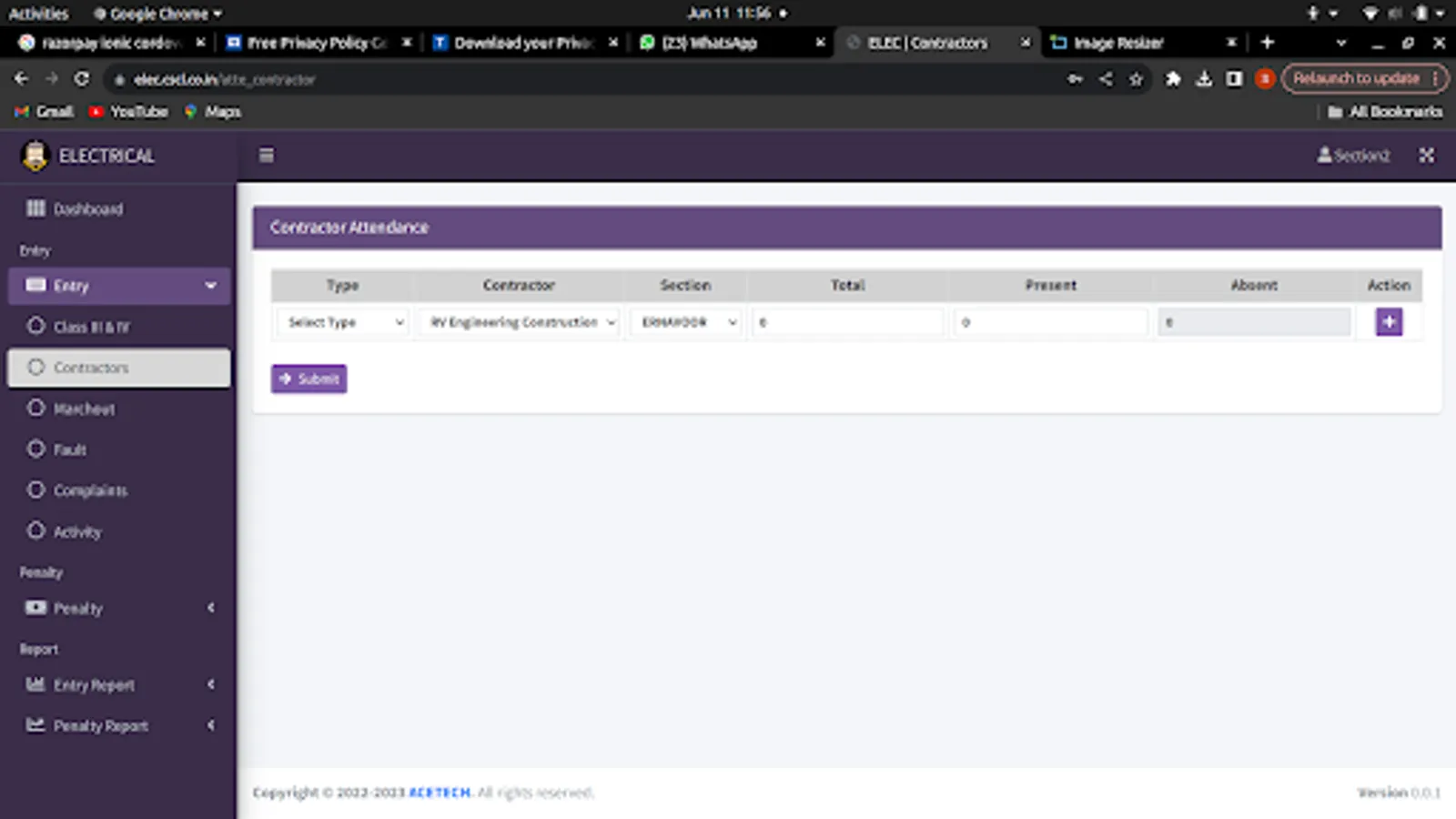Open a new browser tab
The image size is (1456, 819).
[x=1267, y=43]
